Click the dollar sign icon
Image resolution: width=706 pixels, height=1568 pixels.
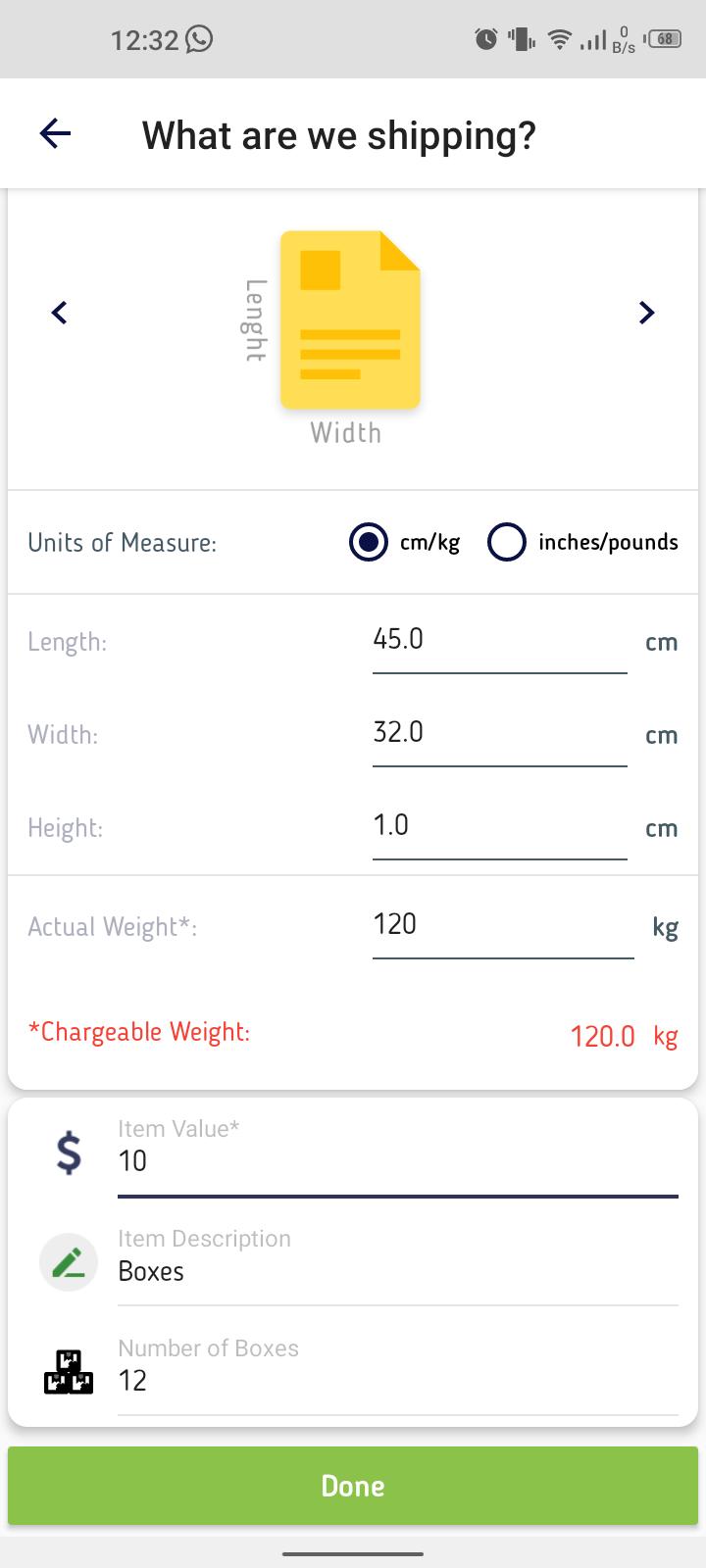click(69, 1152)
